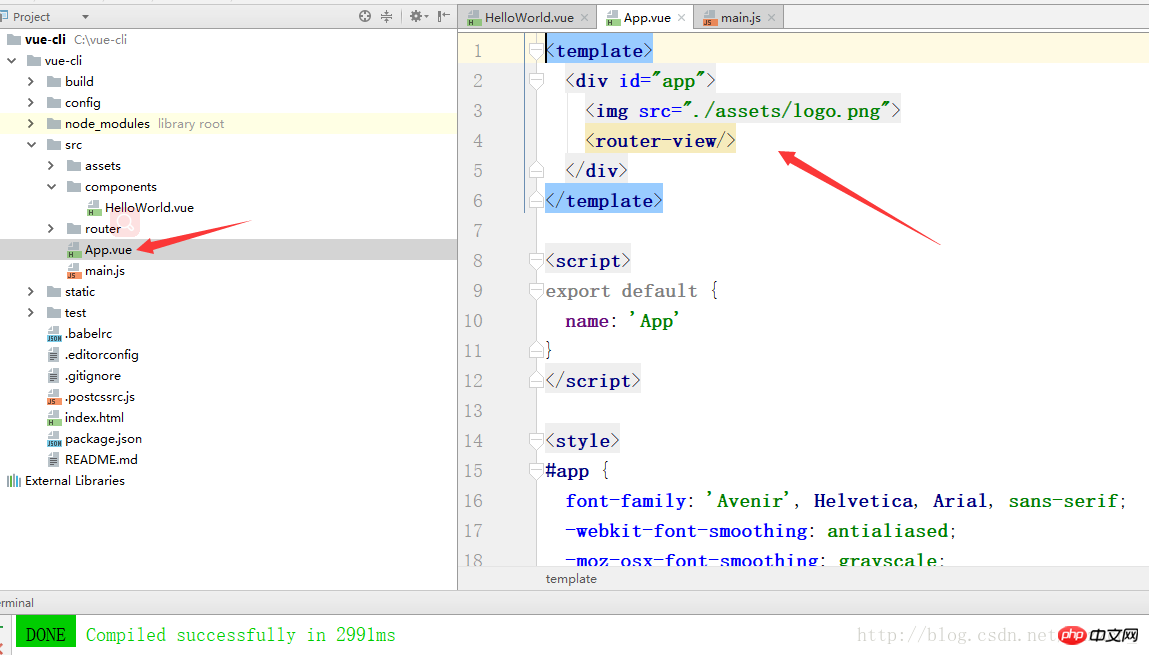Select HelloWorld.vue in the project tree

click(x=149, y=208)
